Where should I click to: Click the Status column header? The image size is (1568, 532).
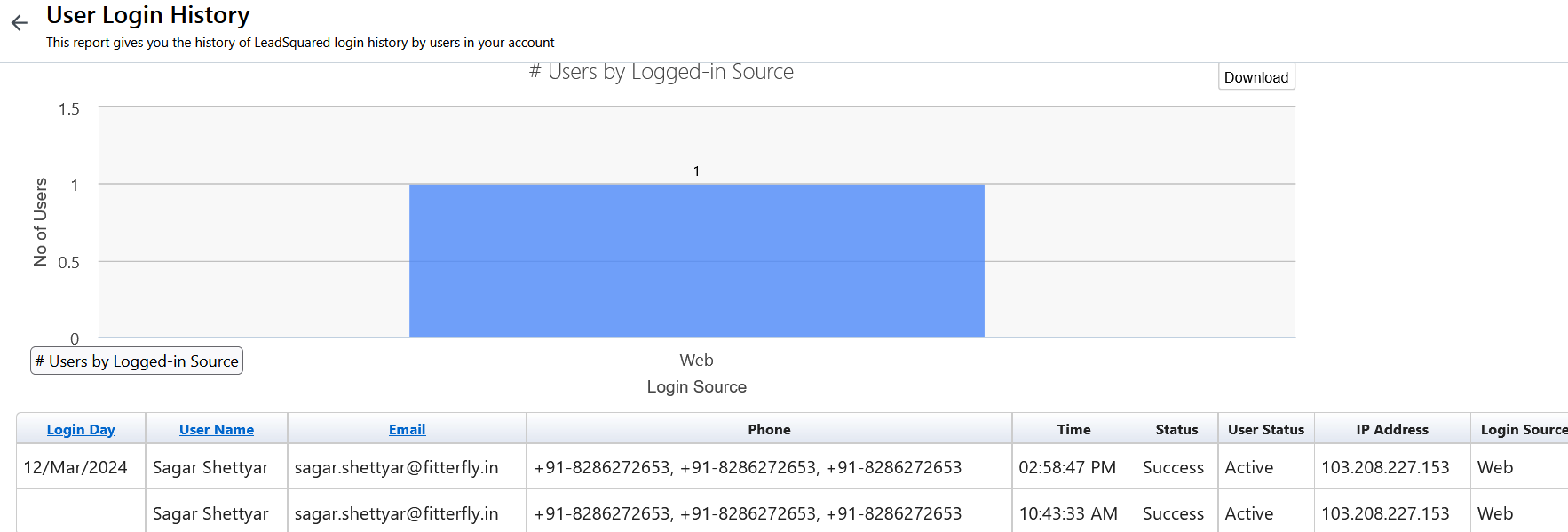pos(1176,430)
